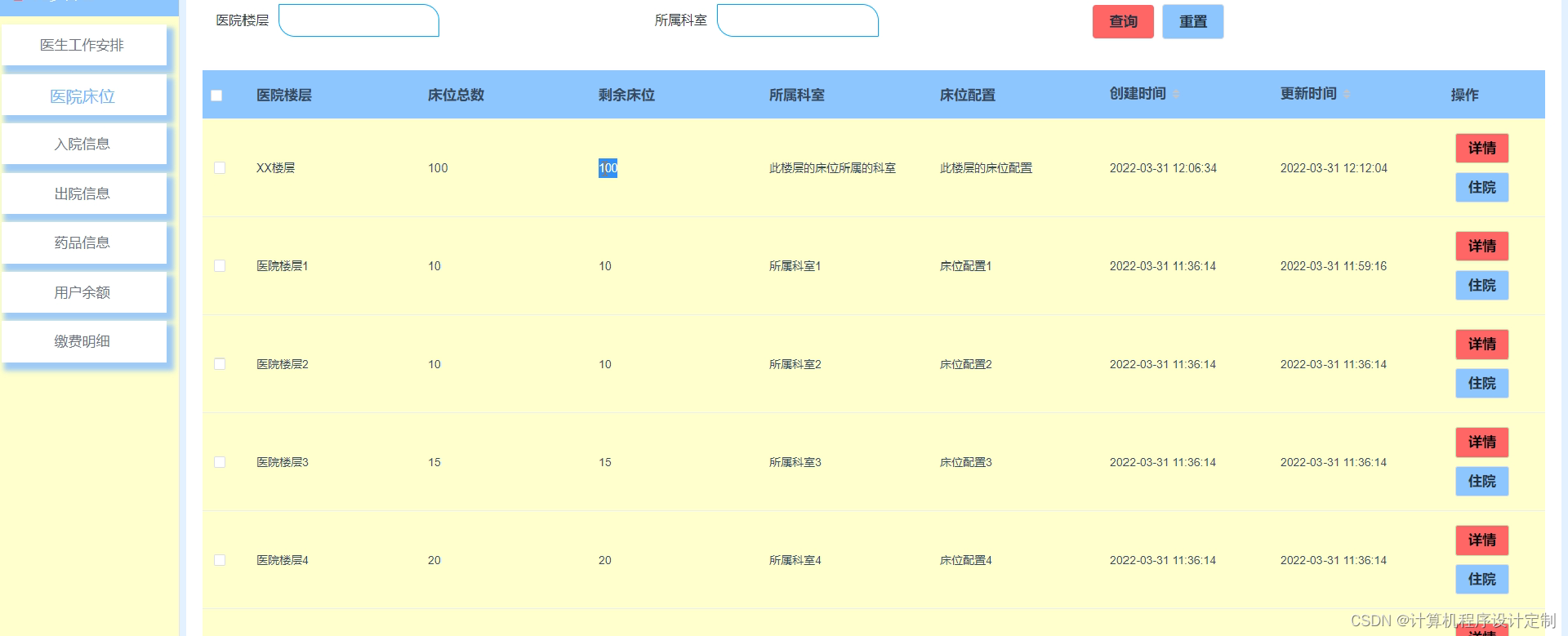Click the highlighted 100 remaining beds cell
Image resolution: width=1568 pixels, height=636 pixels.
coord(608,168)
